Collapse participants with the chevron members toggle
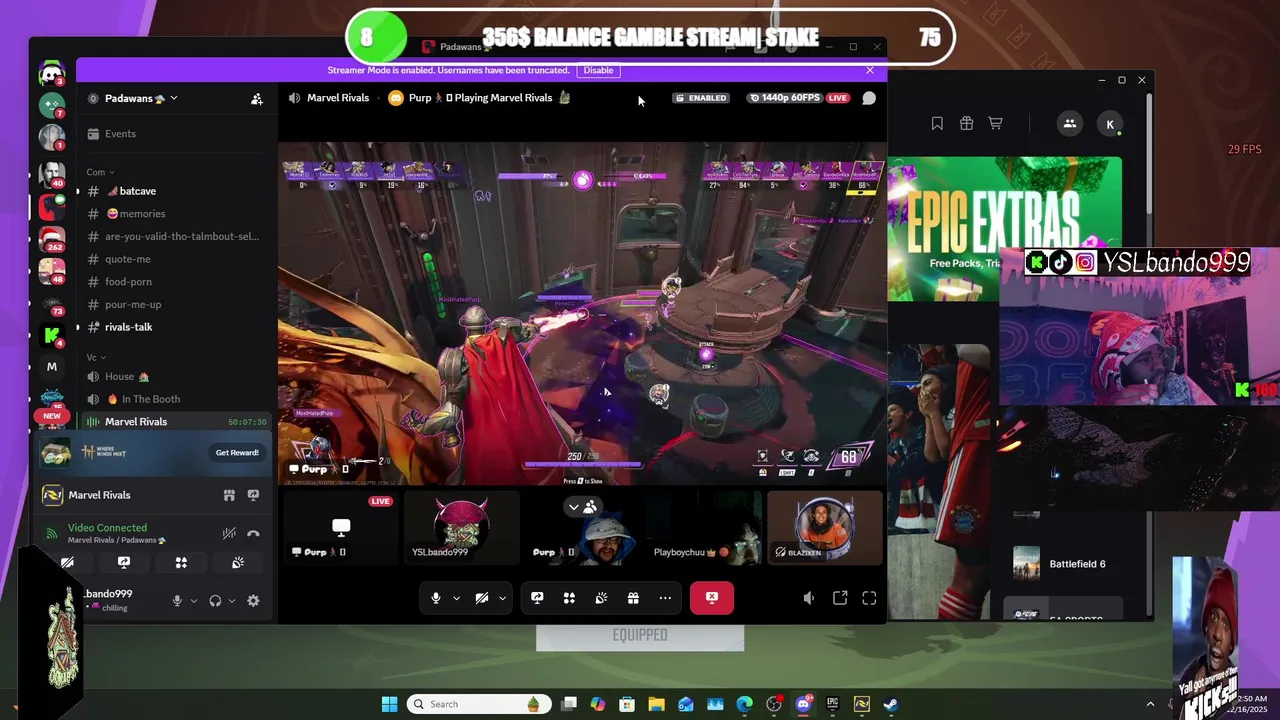The width and height of the screenshot is (1280, 720). (x=582, y=507)
